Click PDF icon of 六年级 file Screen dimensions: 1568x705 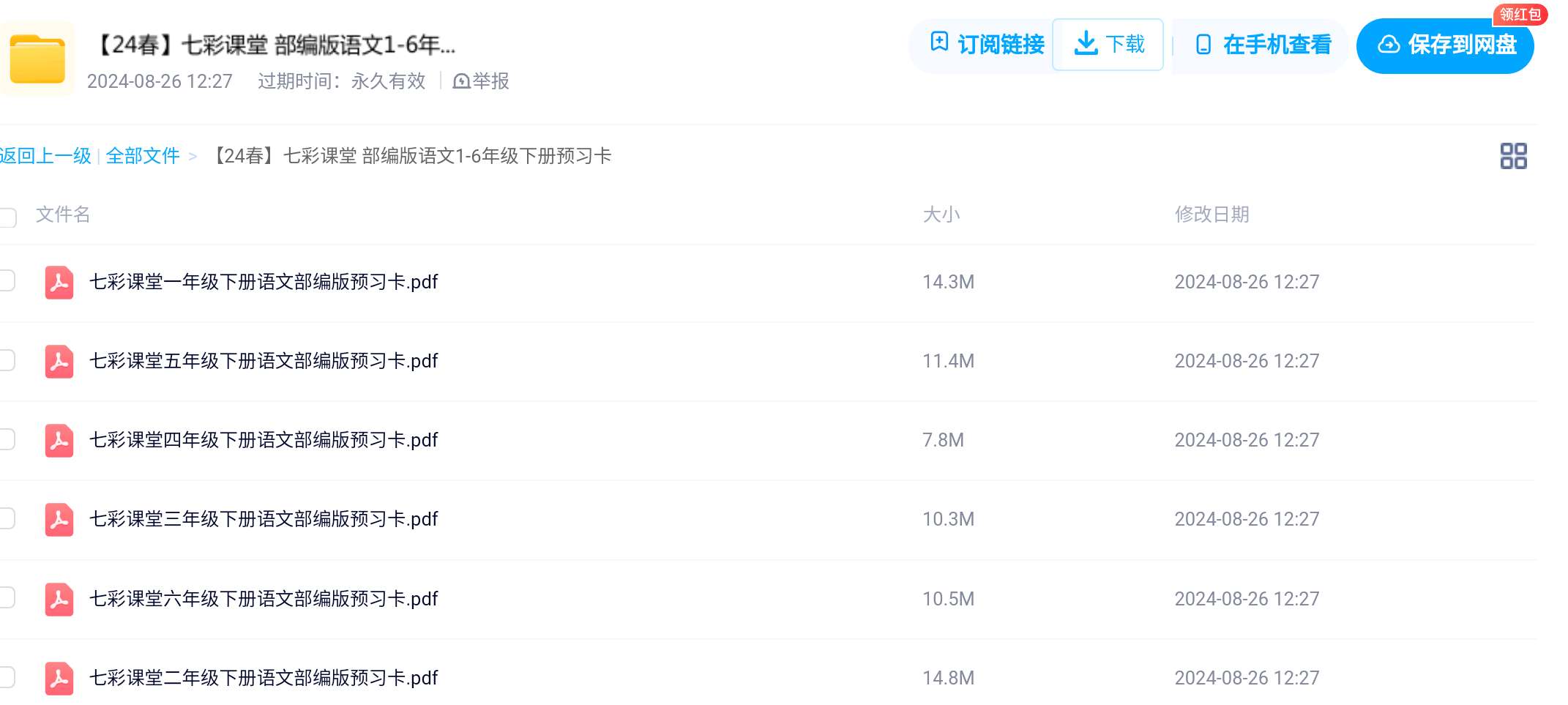(x=59, y=600)
